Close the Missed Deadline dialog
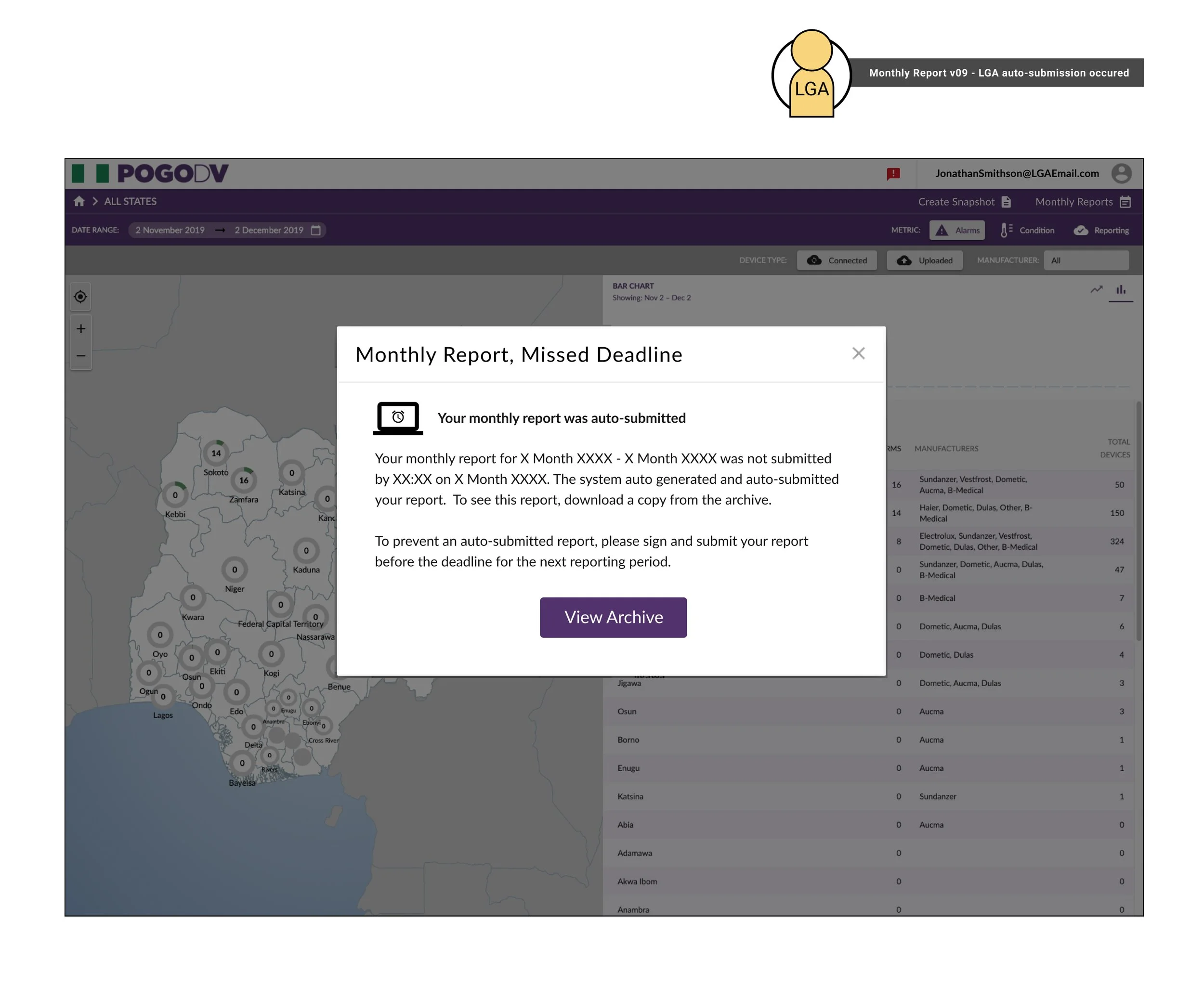 (858, 353)
